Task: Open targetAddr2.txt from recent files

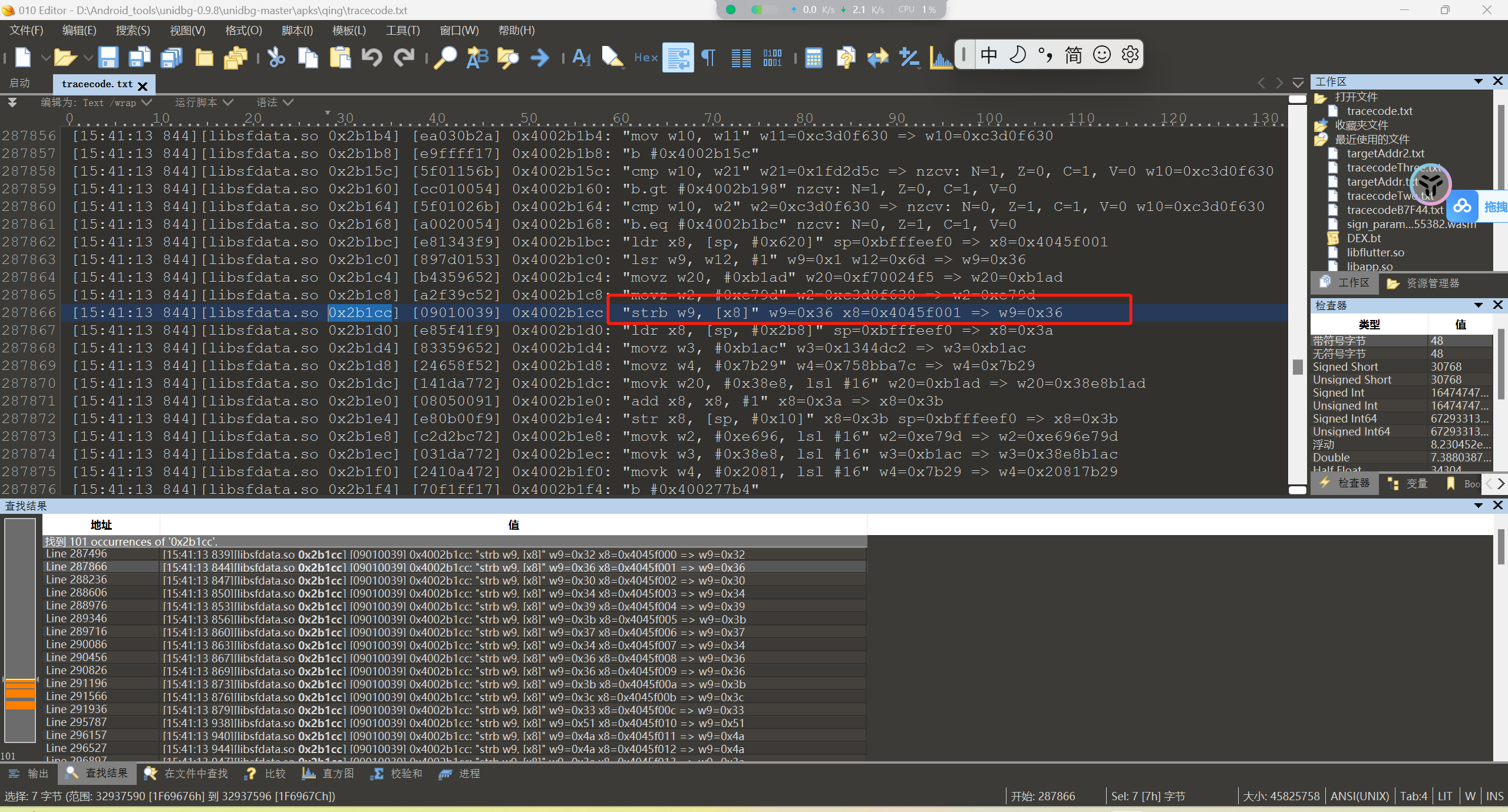Action: [x=1385, y=153]
